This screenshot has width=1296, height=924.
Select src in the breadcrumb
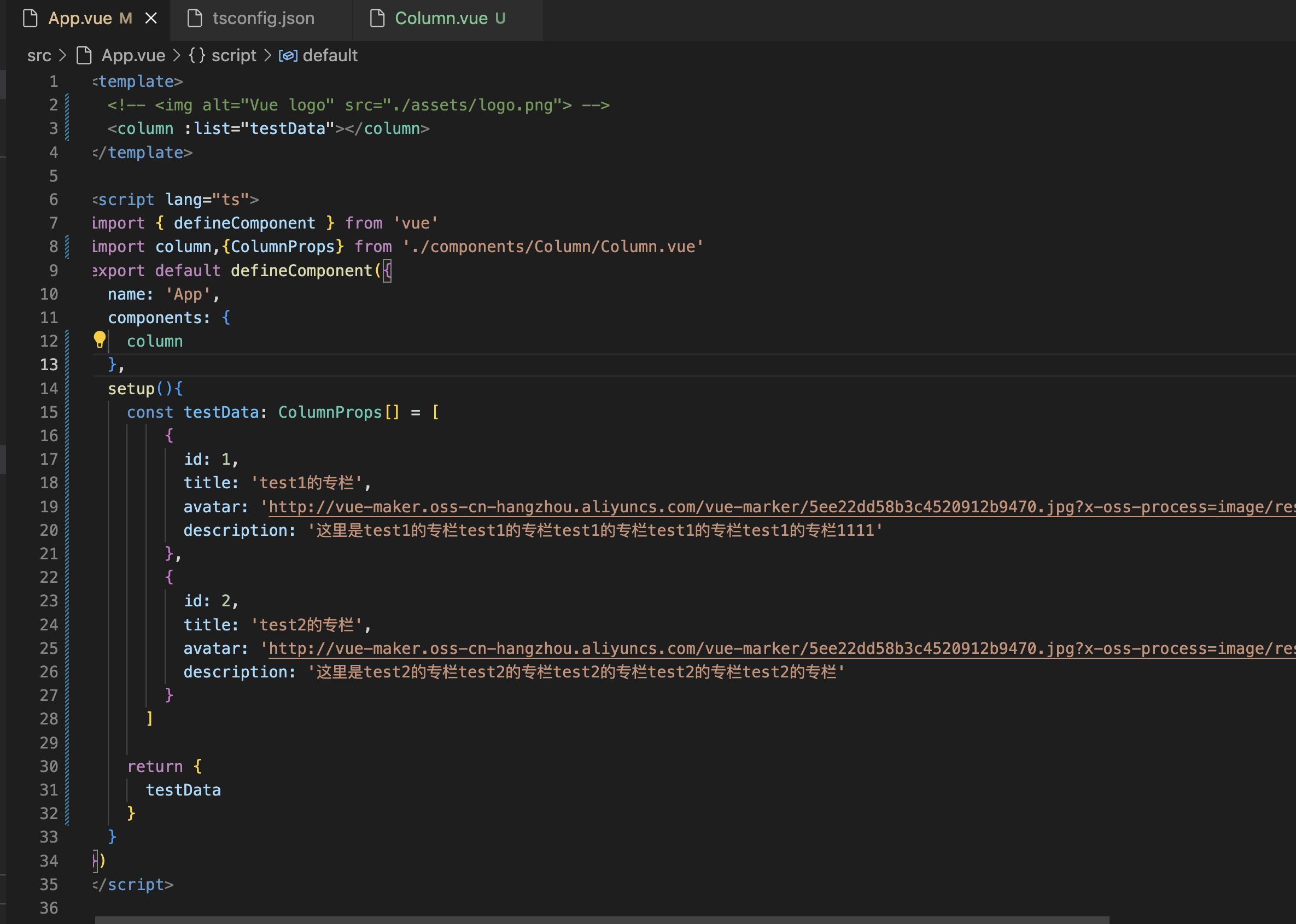point(39,55)
